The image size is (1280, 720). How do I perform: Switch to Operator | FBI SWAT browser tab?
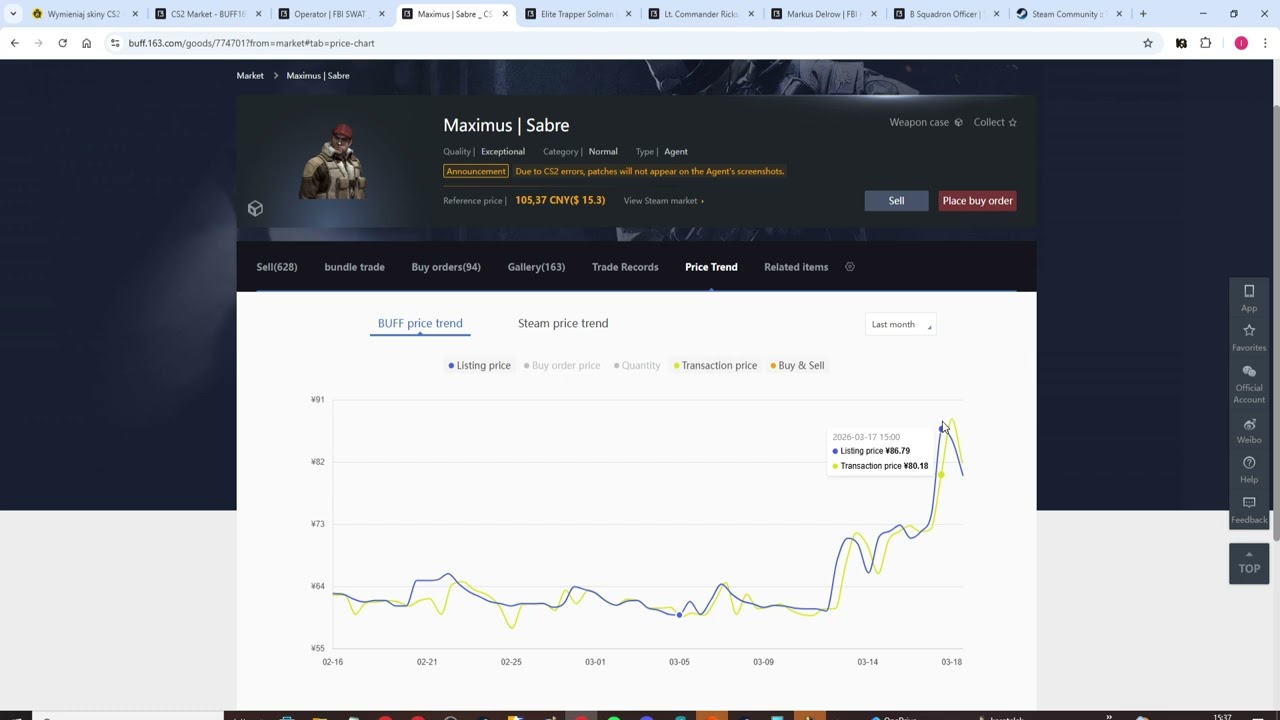point(330,14)
